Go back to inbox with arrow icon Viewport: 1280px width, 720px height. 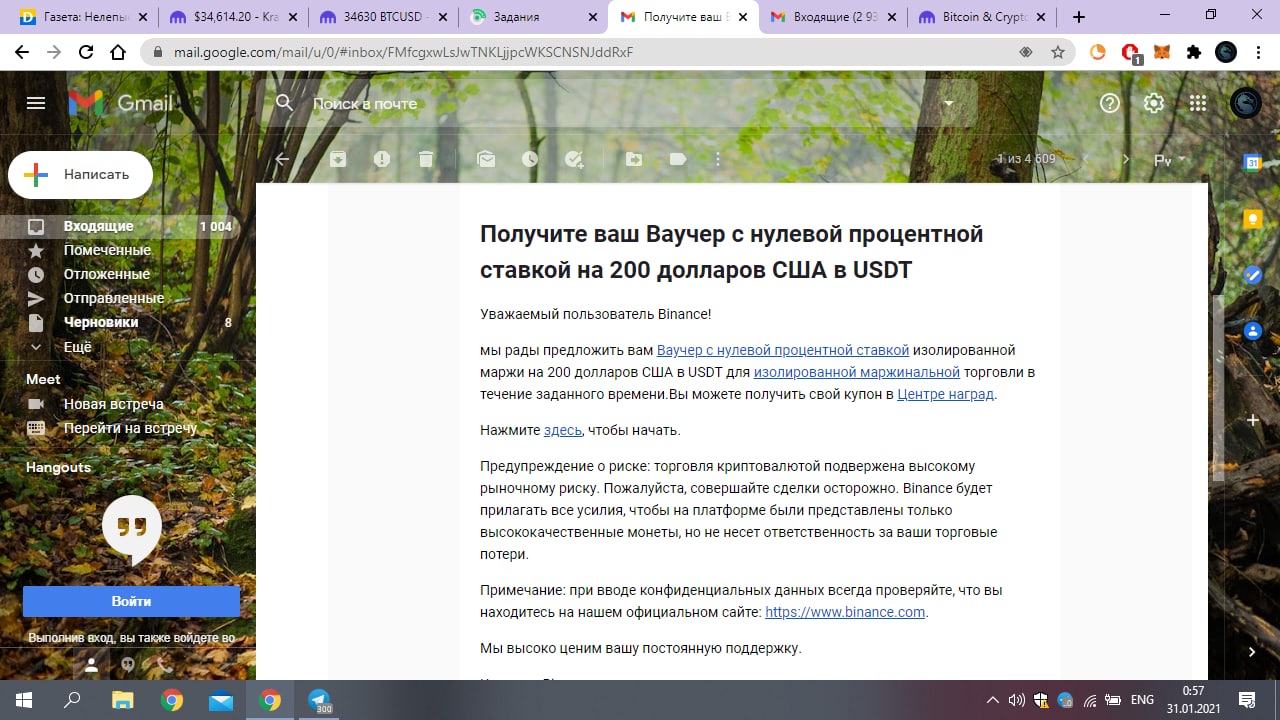coord(282,159)
